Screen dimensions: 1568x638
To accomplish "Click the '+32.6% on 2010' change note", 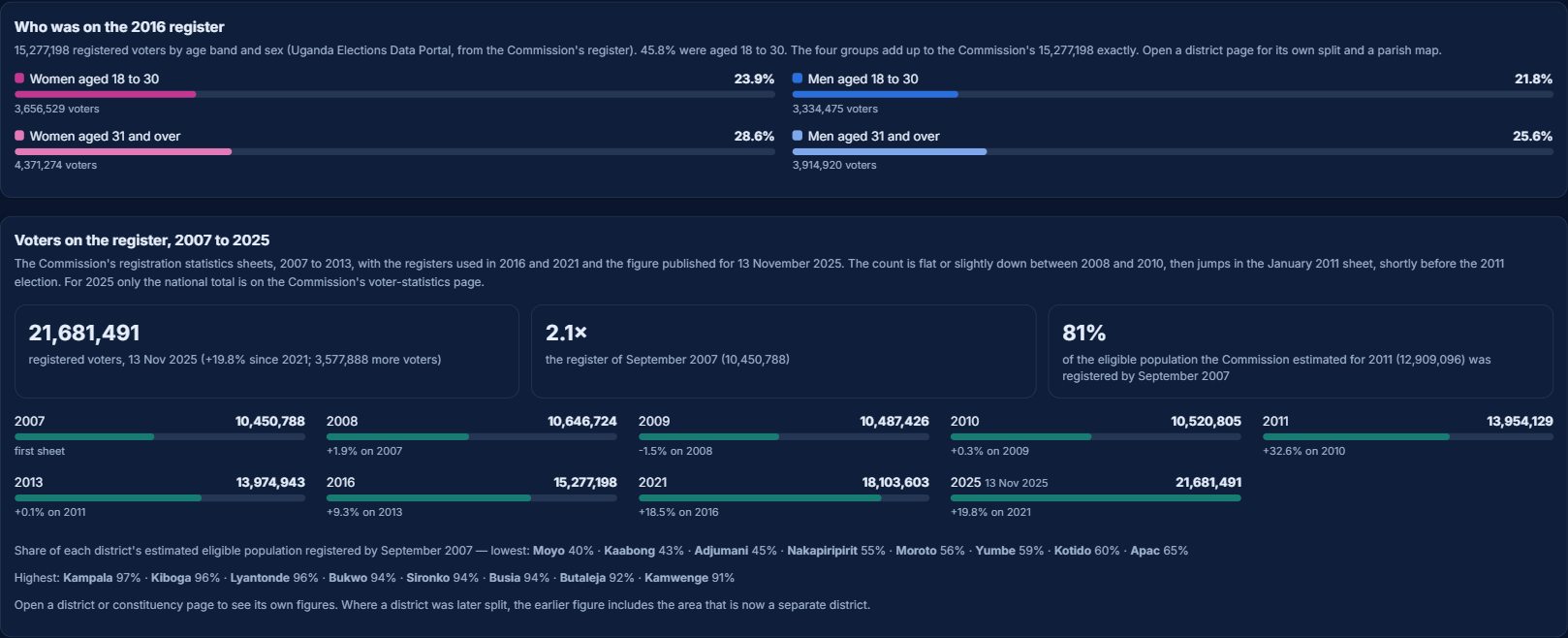I will (1303, 451).
